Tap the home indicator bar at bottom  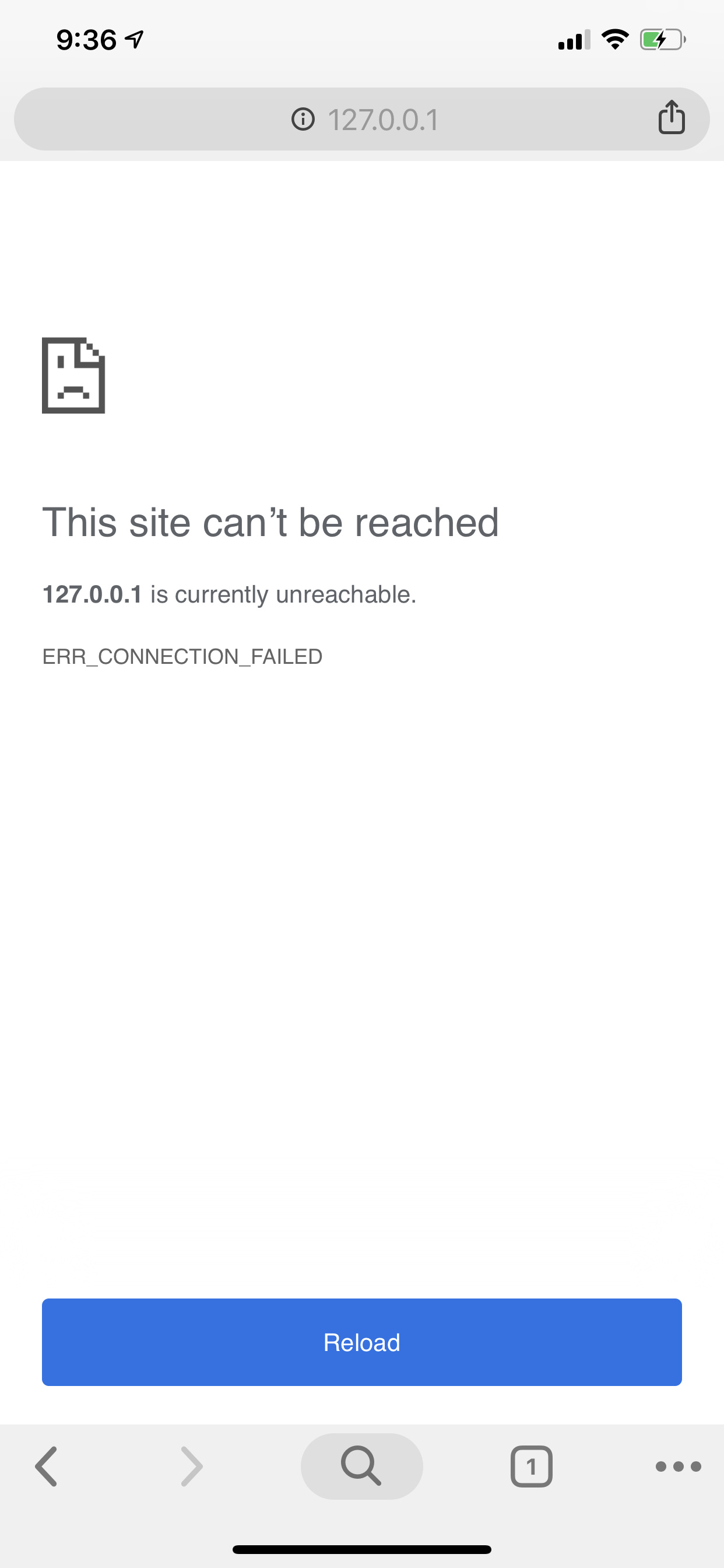361,1549
